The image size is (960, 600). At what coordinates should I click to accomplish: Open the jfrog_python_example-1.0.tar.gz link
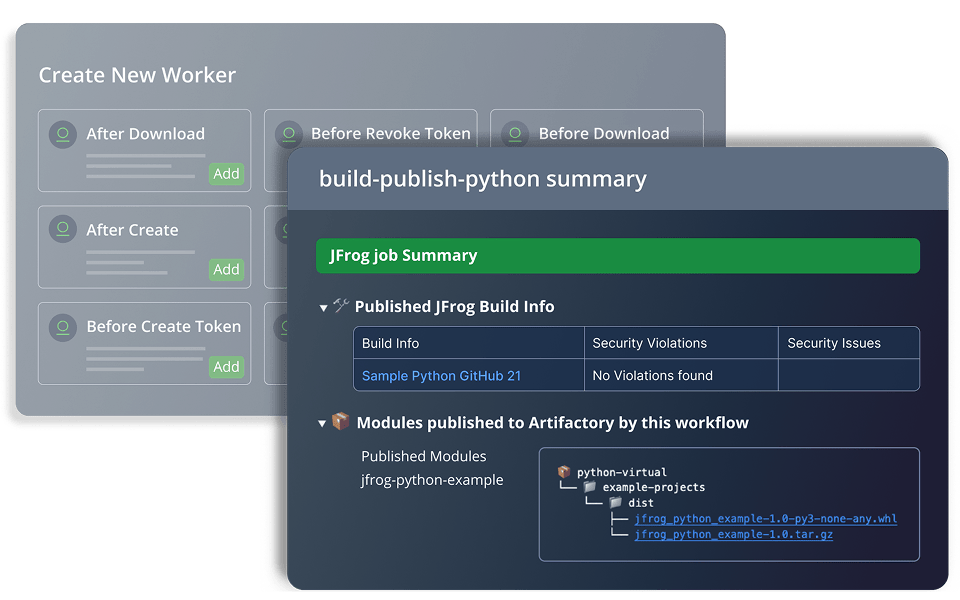click(x=733, y=534)
